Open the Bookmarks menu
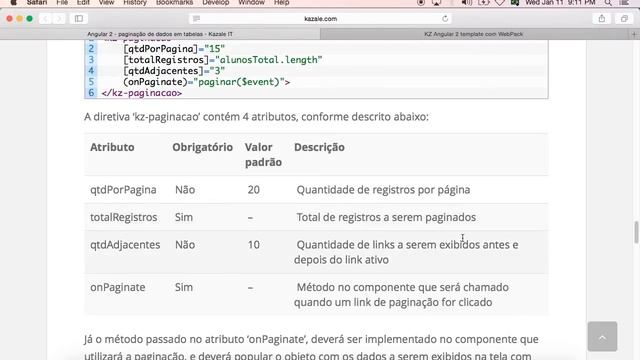The image size is (640, 360). [174, 2]
